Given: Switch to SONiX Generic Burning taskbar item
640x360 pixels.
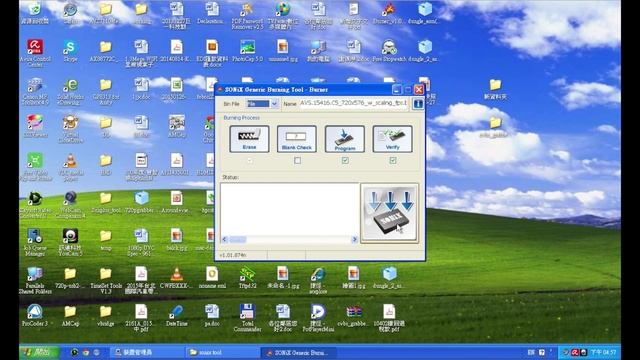Looking at the screenshot, I should [x=299, y=352].
